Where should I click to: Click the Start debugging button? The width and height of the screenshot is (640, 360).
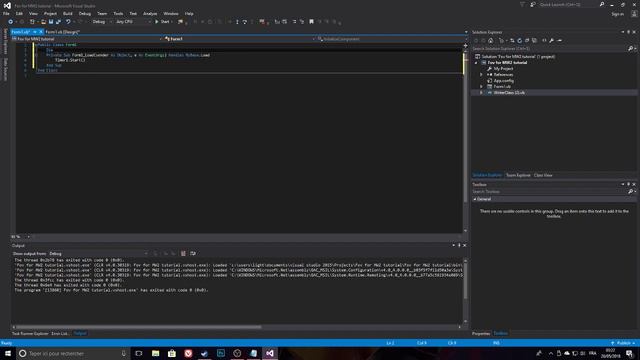tap(162, 22)
